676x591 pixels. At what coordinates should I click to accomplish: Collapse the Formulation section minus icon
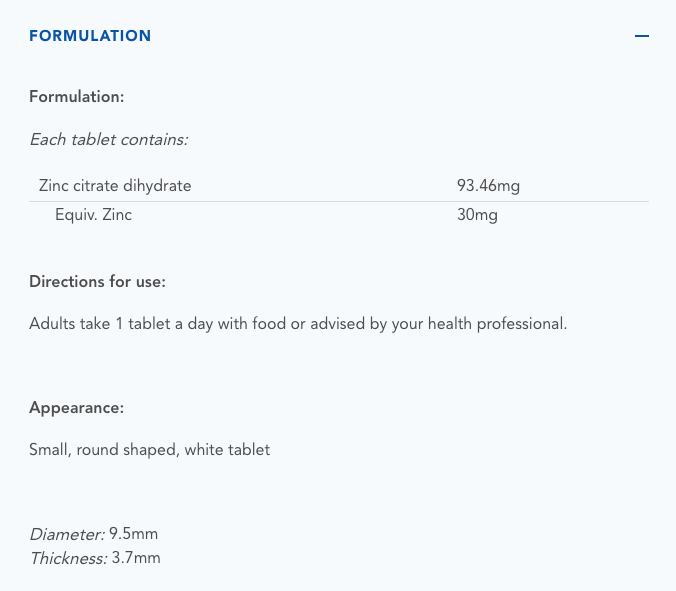(x=641, y=36)
